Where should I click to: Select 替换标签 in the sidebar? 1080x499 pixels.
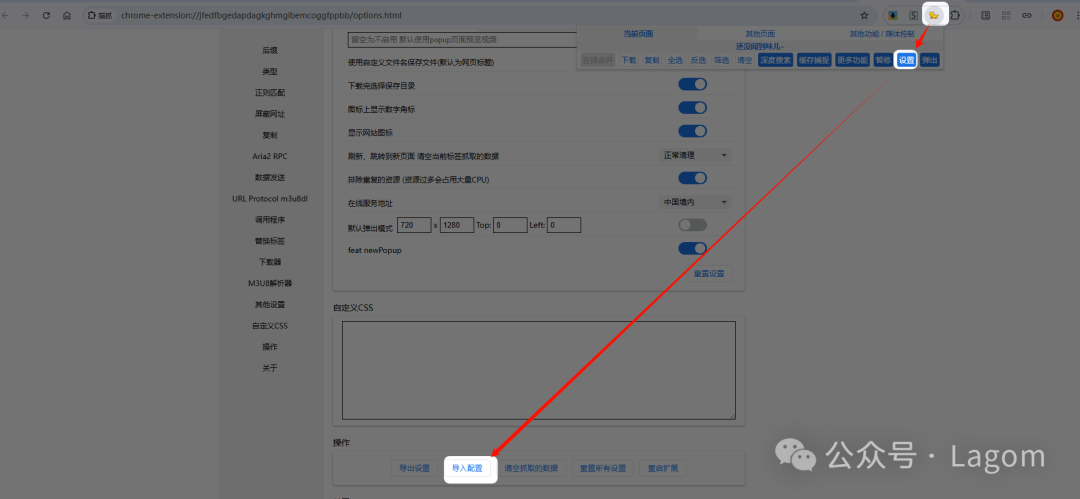click(269, 241)
